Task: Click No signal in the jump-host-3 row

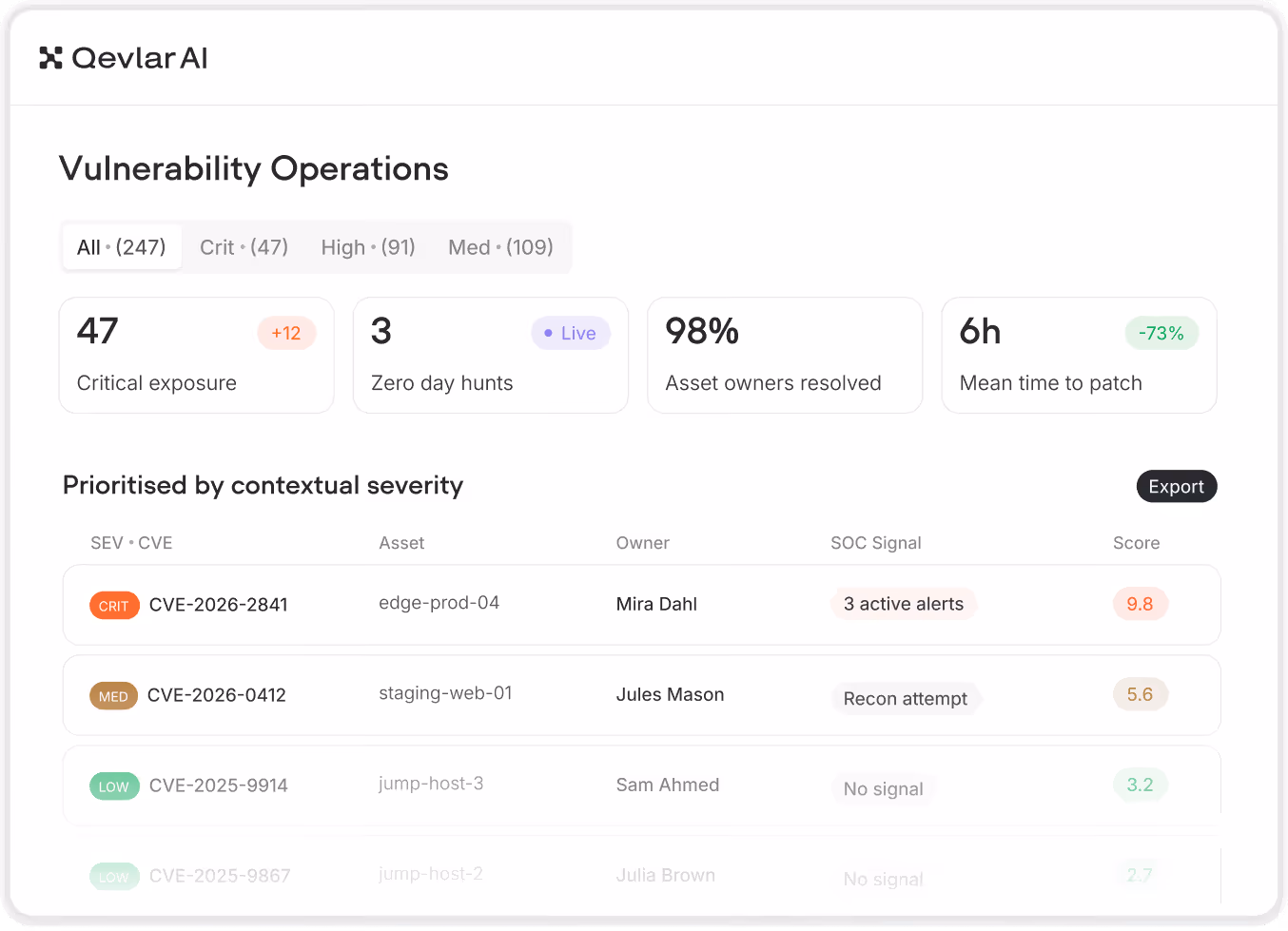Action: click(x=884, y=789)
